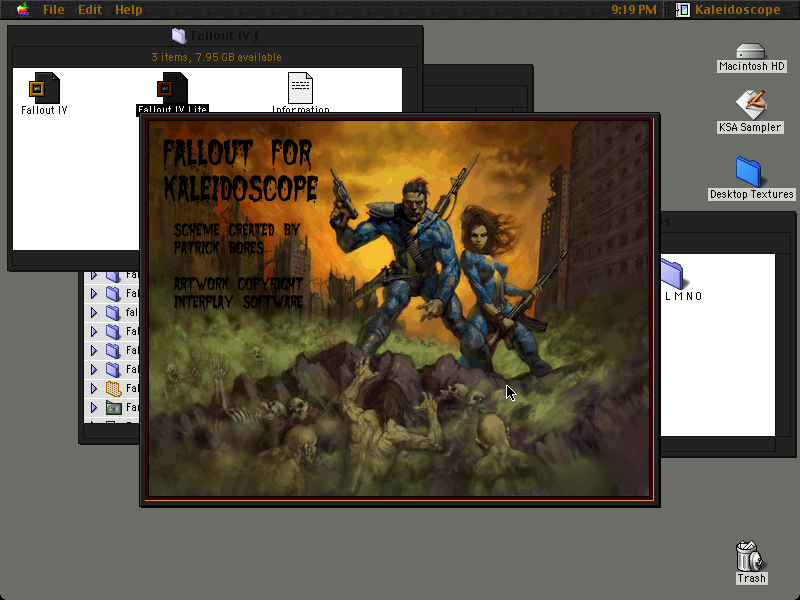This screenshot has height=600, width=800.
Task: Click the folder icon in the Fallout IV ƒ title bar
Action: 179,36
